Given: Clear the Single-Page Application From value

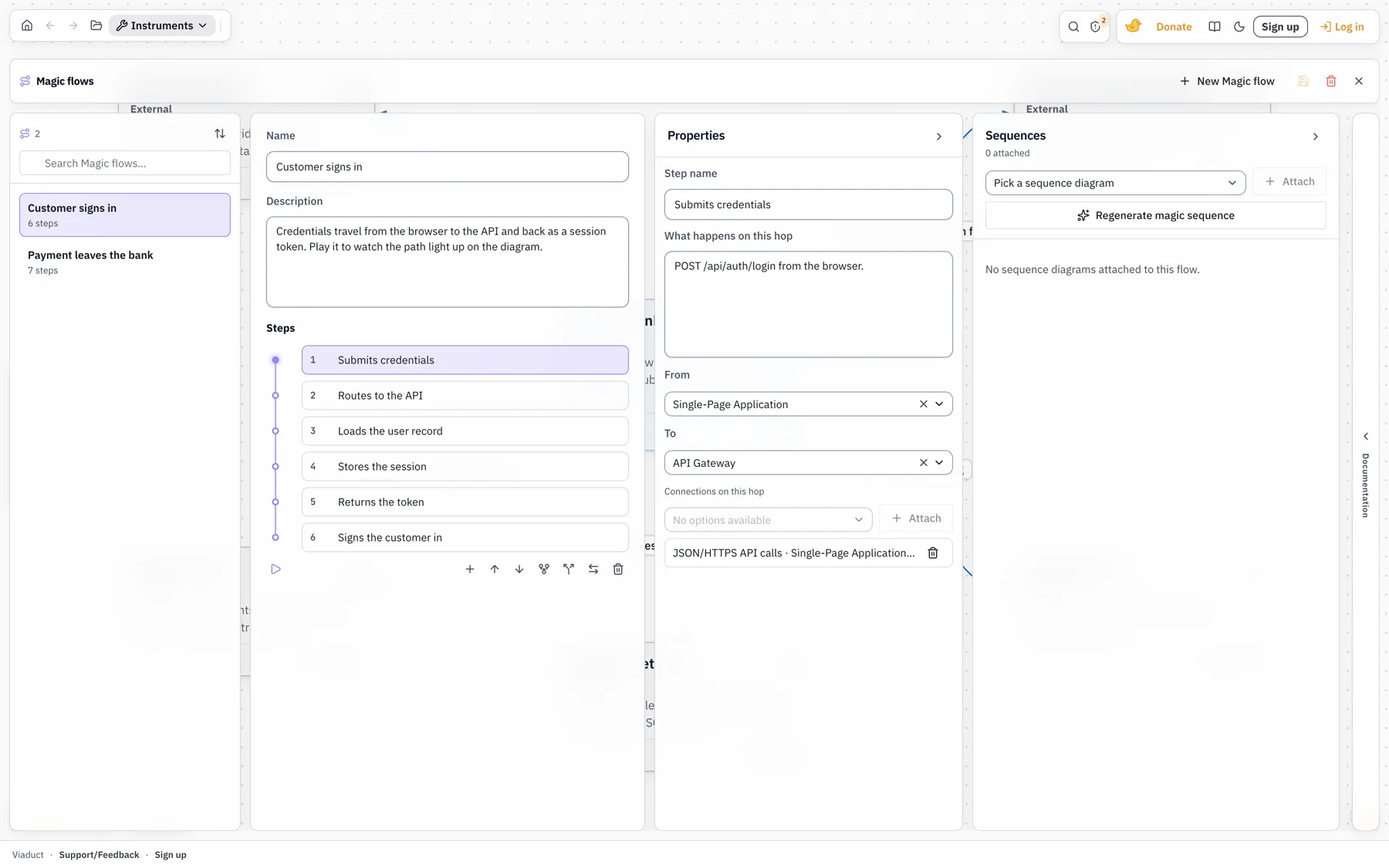Looking at the screenshot, I should [924, 404].
